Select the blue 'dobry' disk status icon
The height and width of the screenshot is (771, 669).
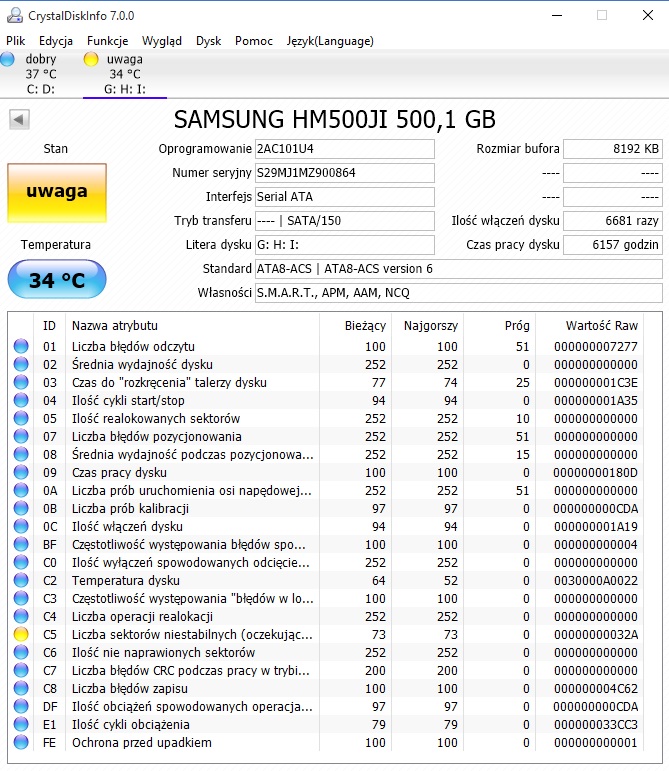7,59
